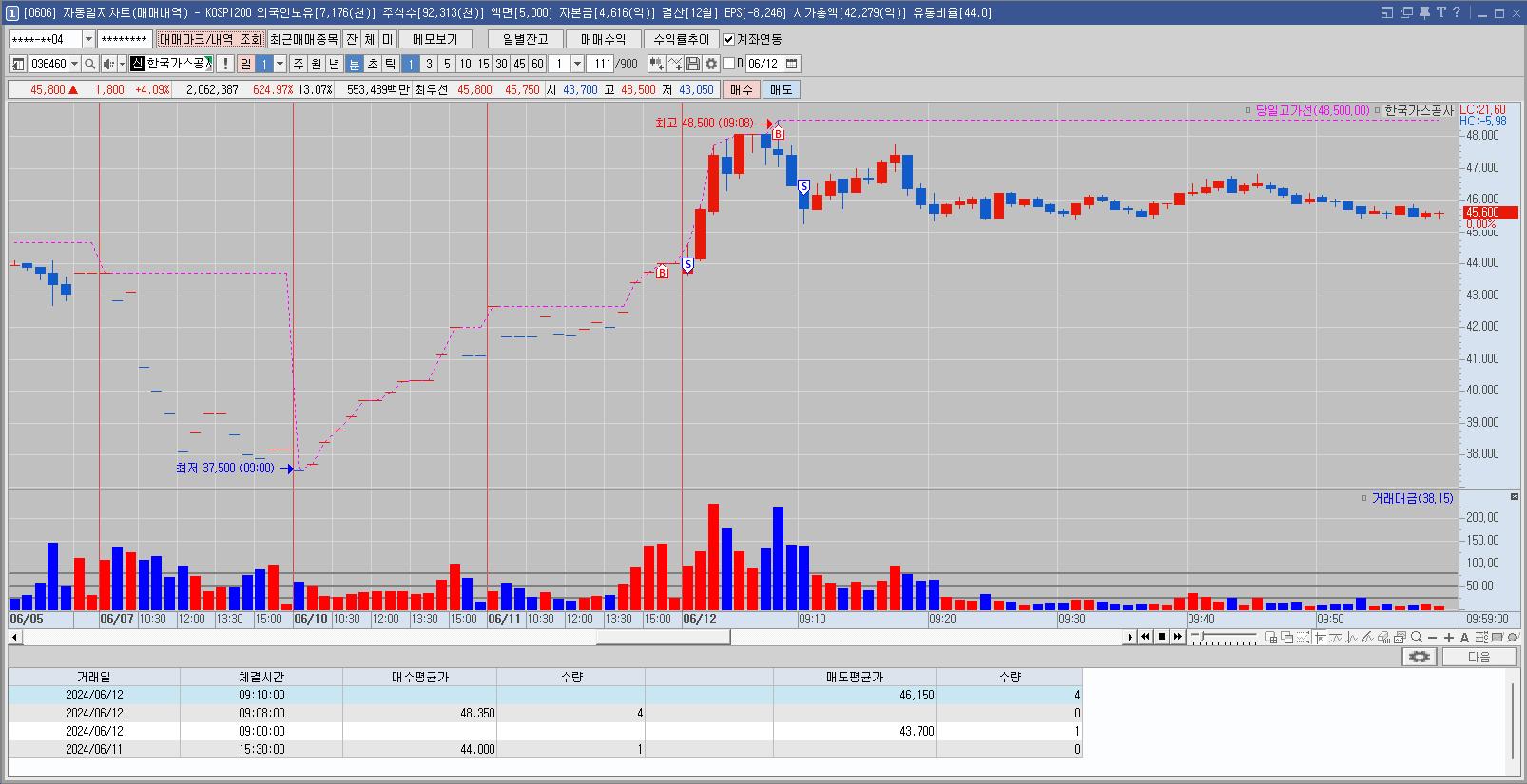The height and width of the screenshot is (784, 1527).
Task: Click the stop button in chart replay controls
Action: pyautogui.click(x=1162, y=637)
